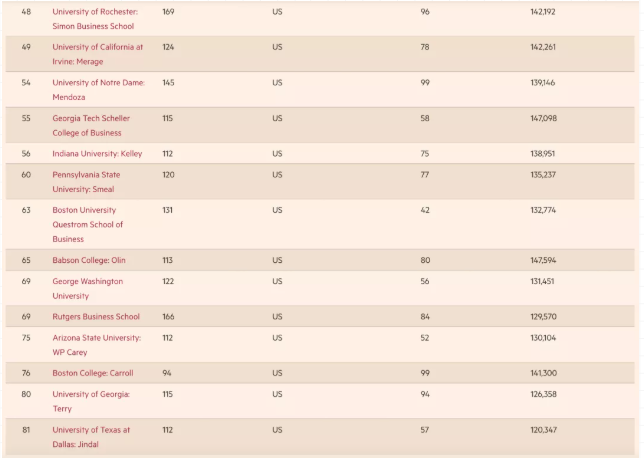644x458 pixels.
Task: Click the 120,347 salary cell for Jindal
Action: [543, 429]
